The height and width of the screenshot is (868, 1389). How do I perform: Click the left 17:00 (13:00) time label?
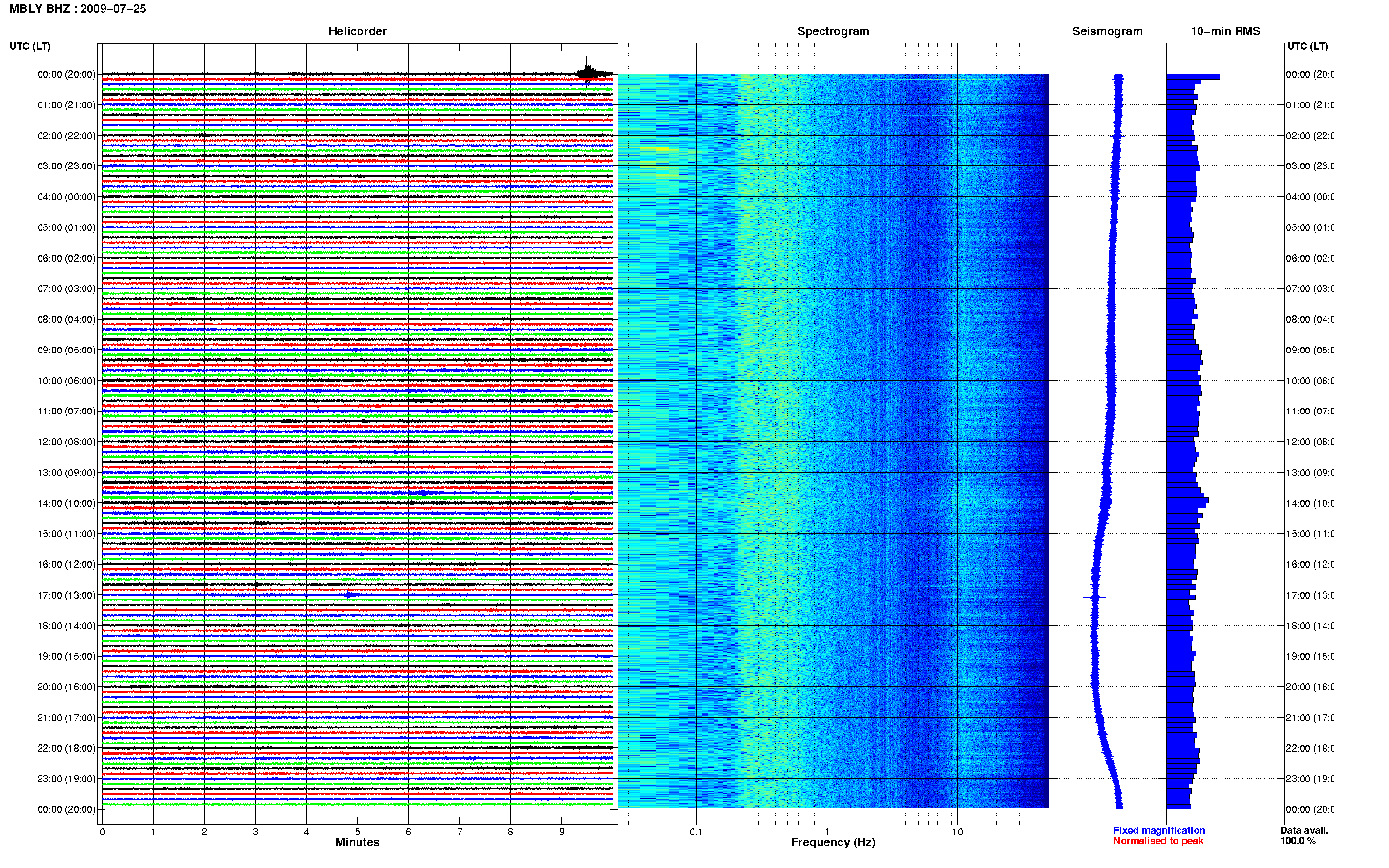click(x=66, y=595)
